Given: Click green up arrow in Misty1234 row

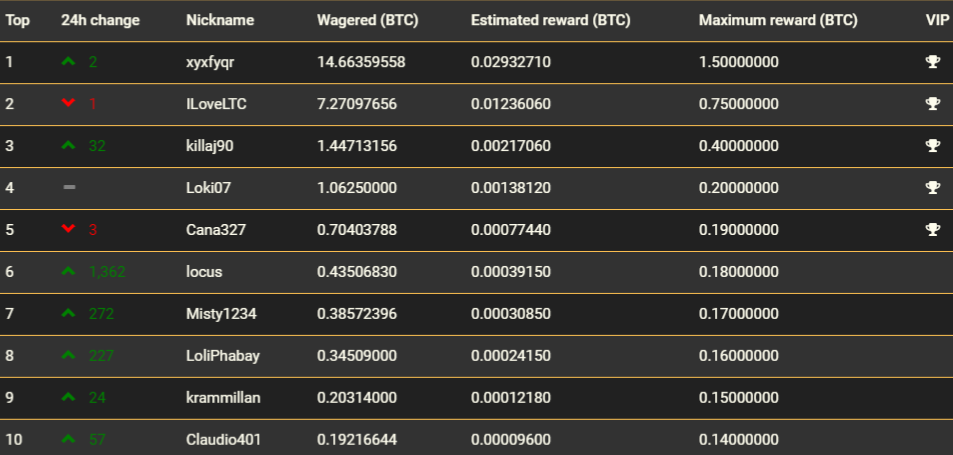Looking at the screenshot, I should [x=69, y=313].
